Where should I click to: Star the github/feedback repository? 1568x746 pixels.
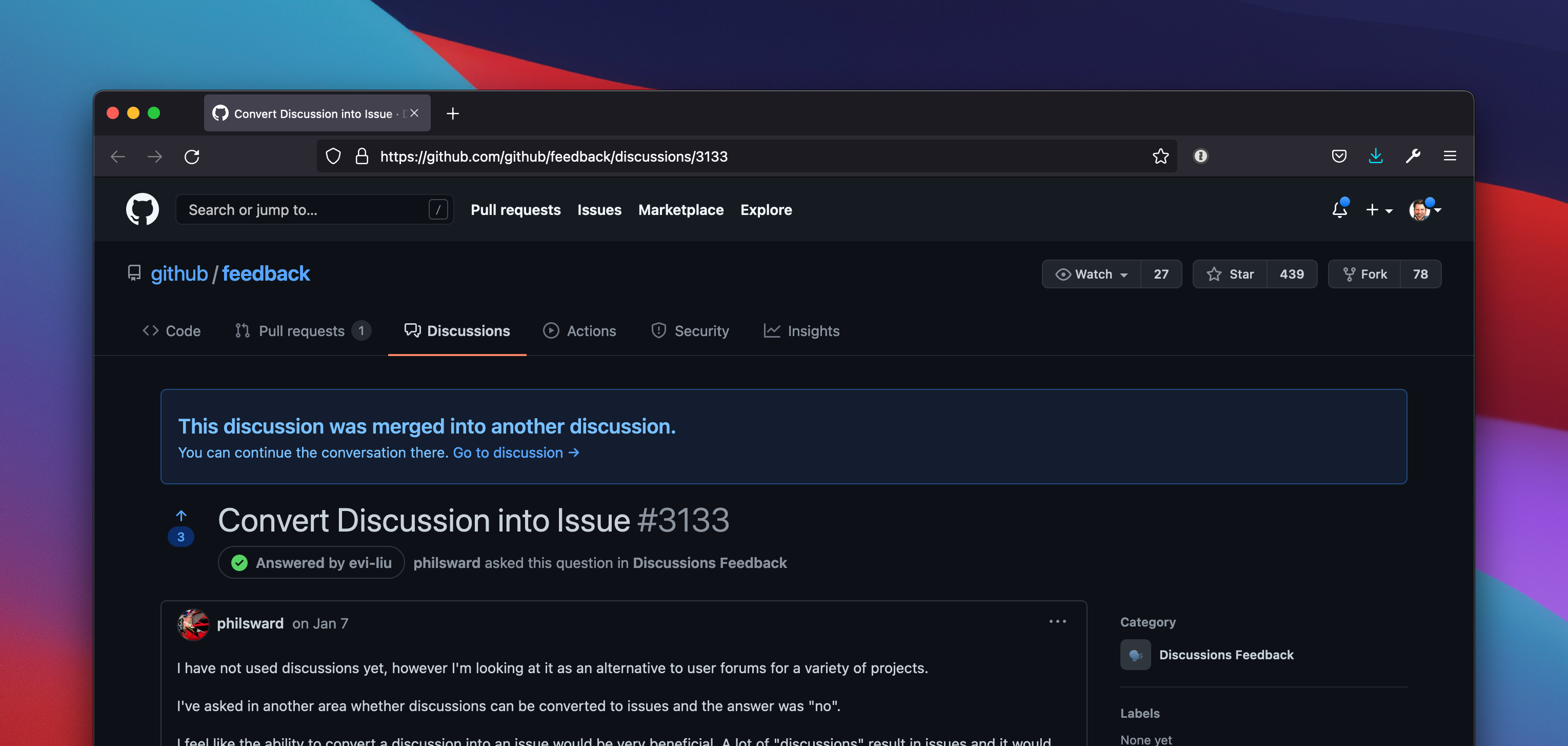pyautogui.click(x=1230, y=274)
